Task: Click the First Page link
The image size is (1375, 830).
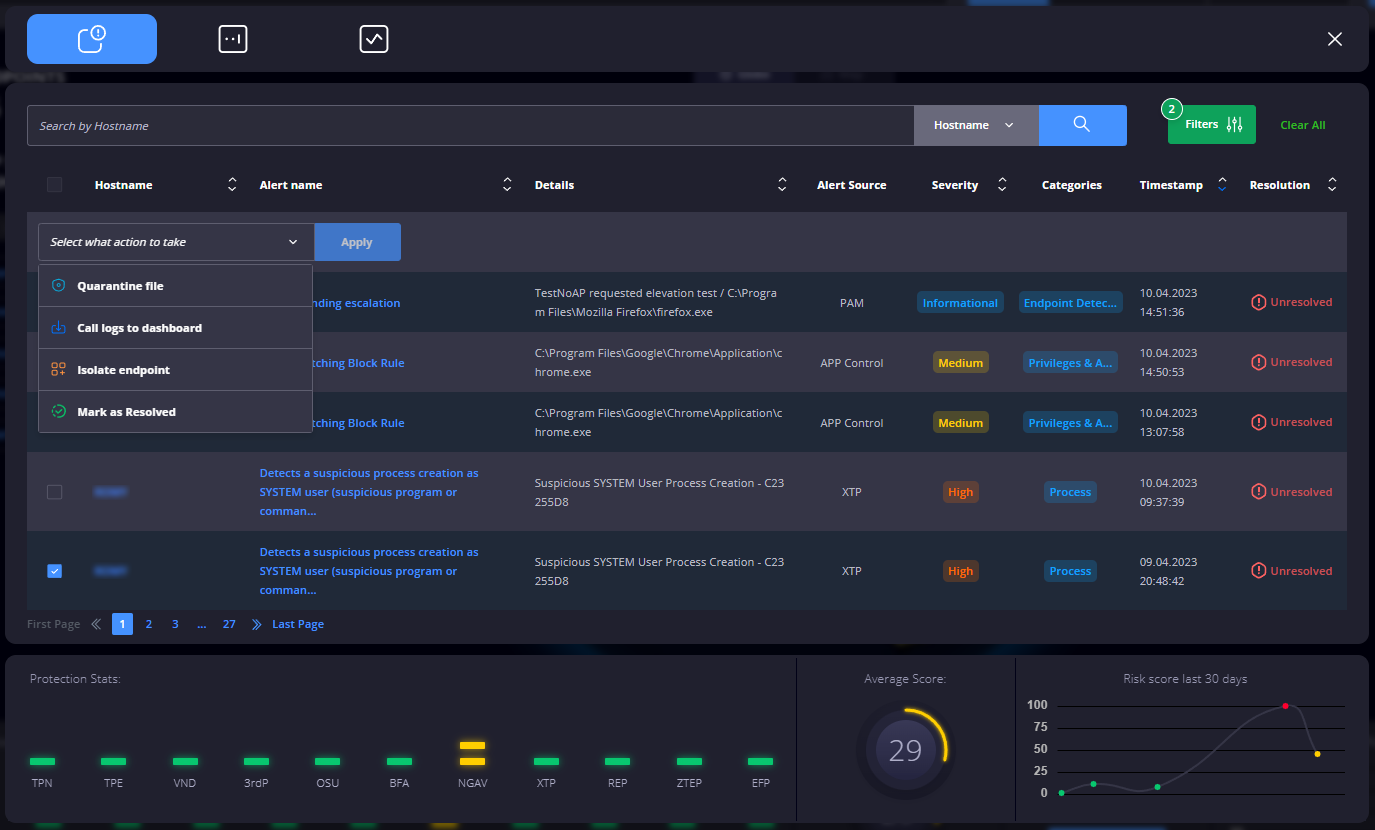Action: (x=53, y=624)
